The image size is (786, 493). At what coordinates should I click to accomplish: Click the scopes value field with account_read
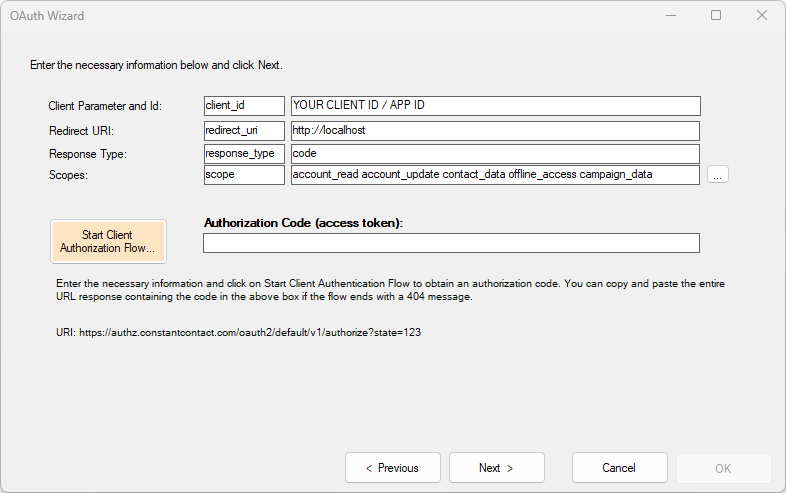[x=494, y=175]
